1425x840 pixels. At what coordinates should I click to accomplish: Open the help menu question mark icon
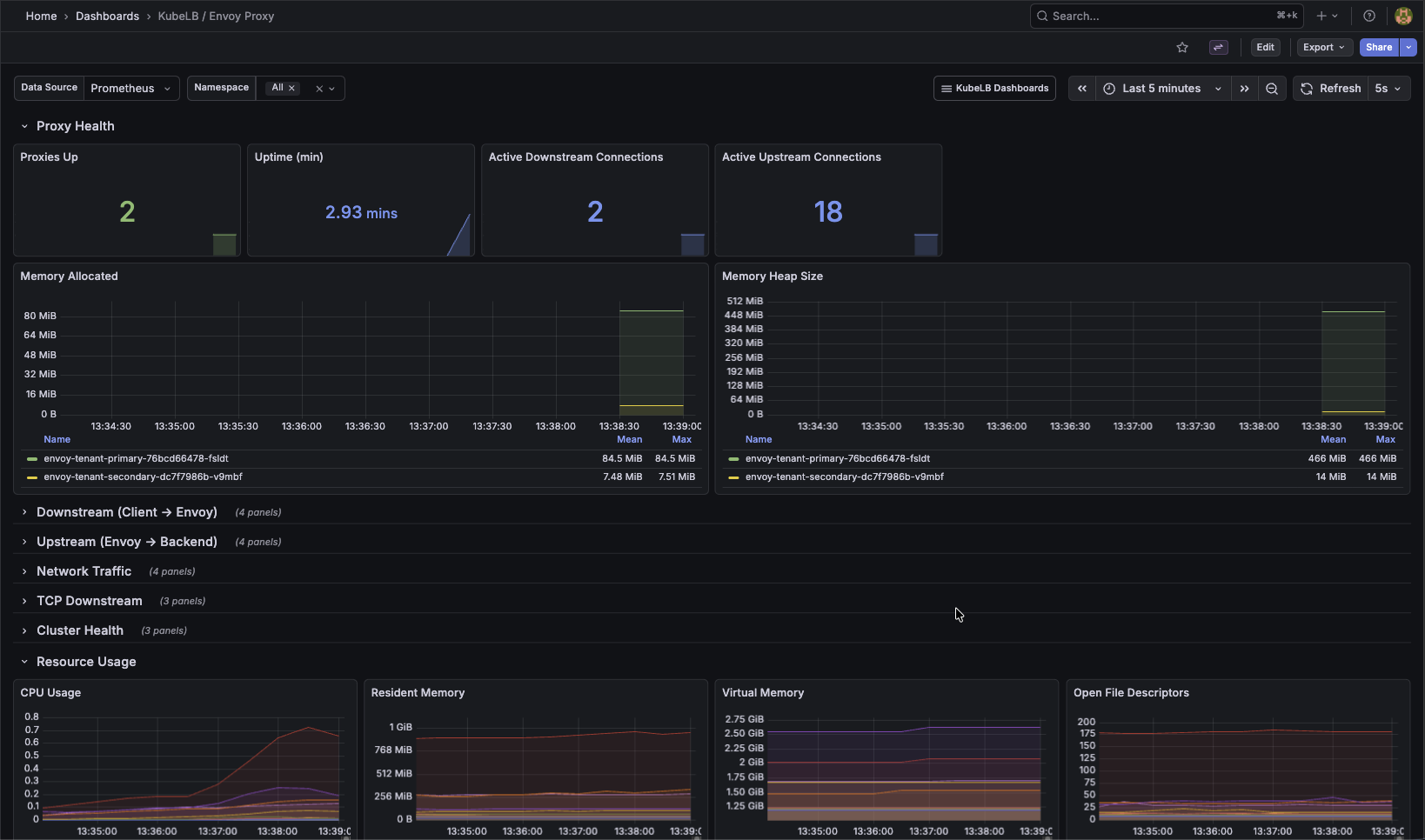click(1368, 16)
